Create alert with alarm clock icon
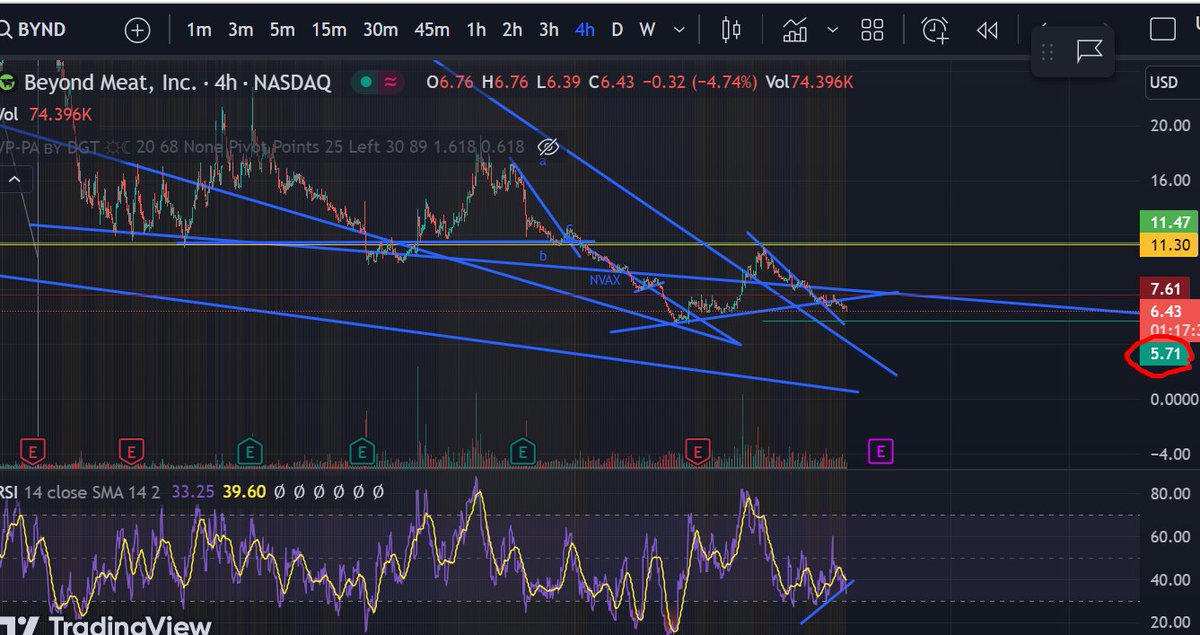This screenshot has height=635, width=1200. point(936,30)
